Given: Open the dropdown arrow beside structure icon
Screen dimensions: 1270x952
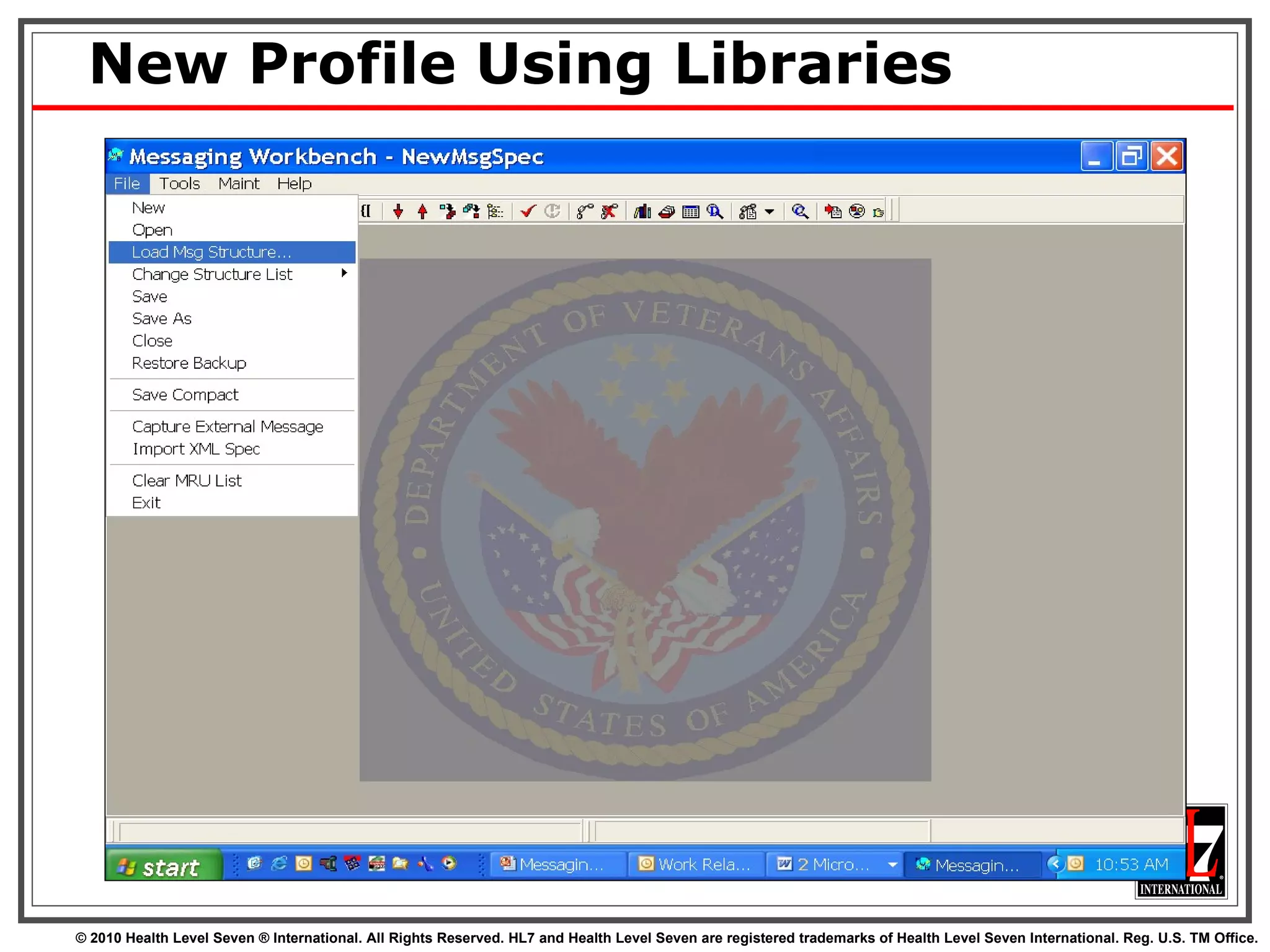Looking at the screenshot, I should [770, 212].
